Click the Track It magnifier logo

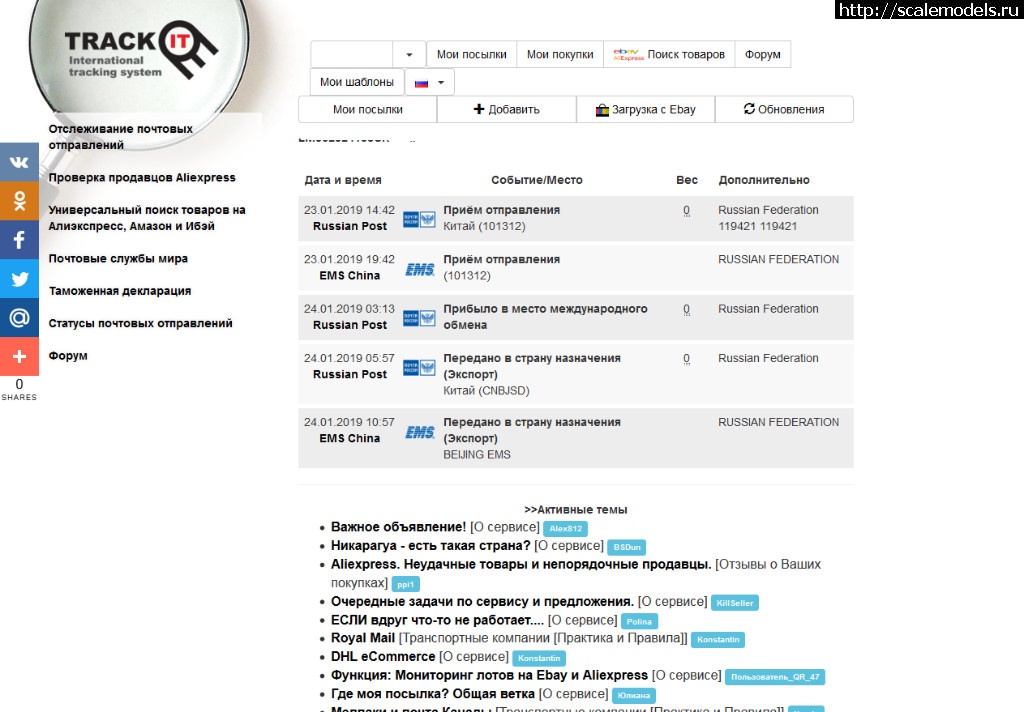140,55
